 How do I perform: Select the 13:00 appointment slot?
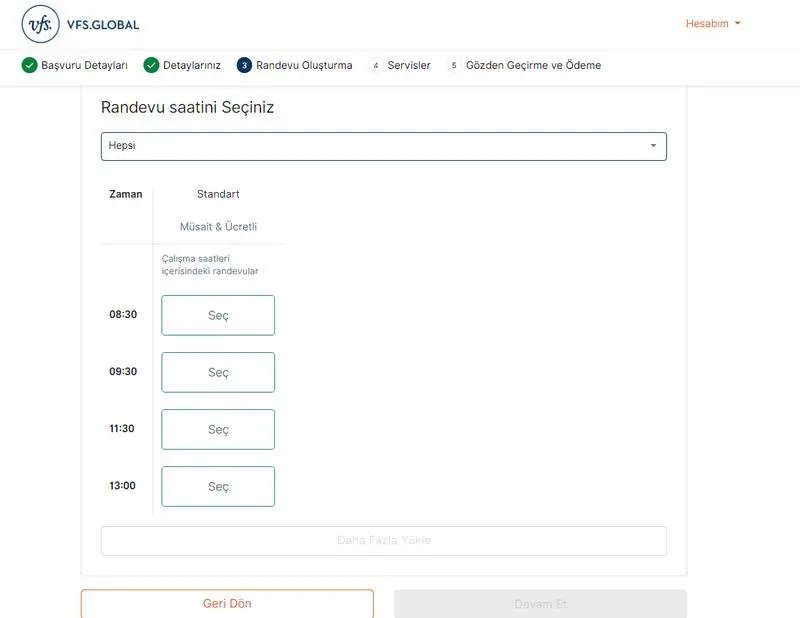pos(218,486)
